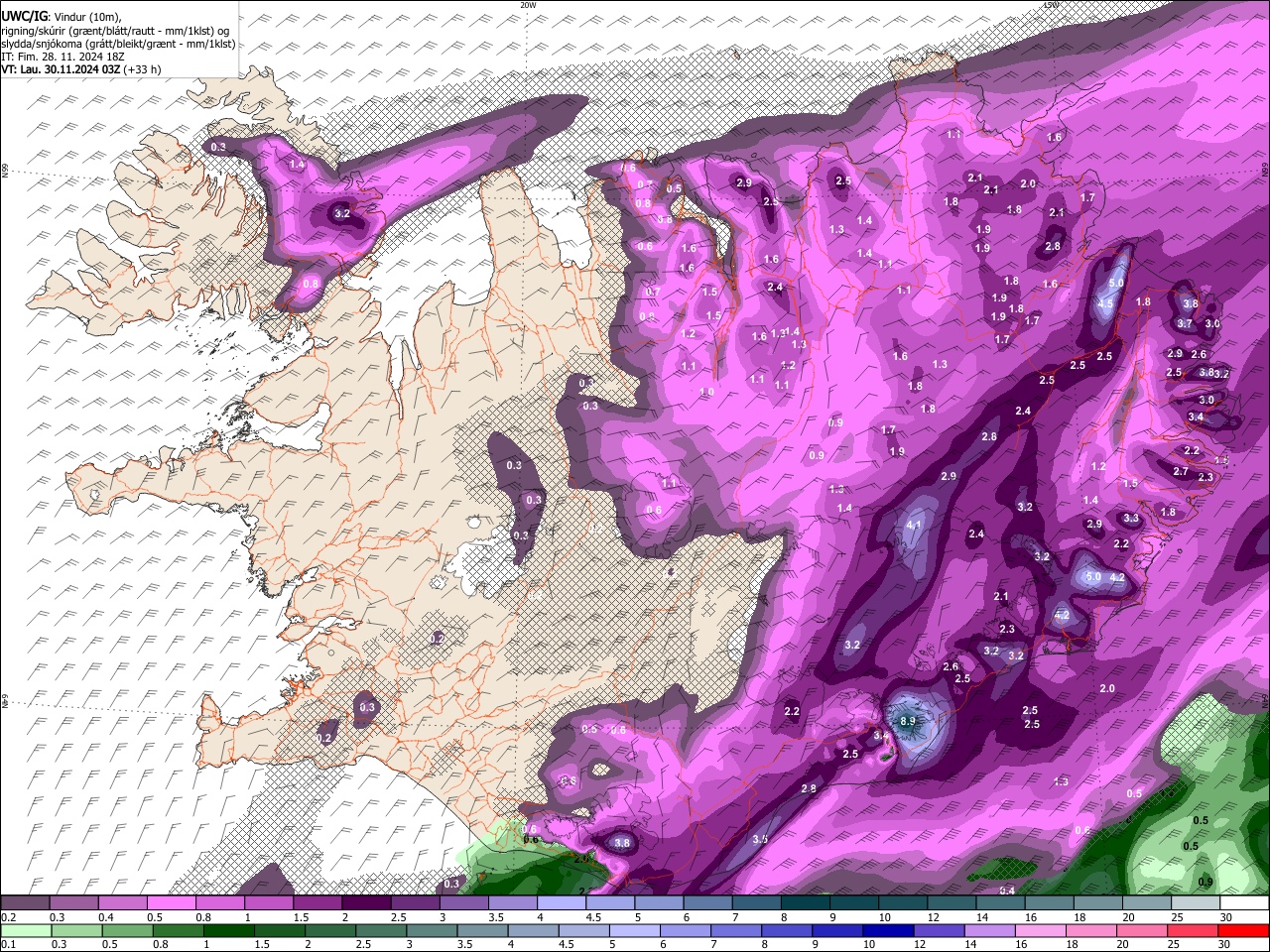Click the snow legend swatch between 25 and 30
The image size is (1270, 952).
point(1196,903)
